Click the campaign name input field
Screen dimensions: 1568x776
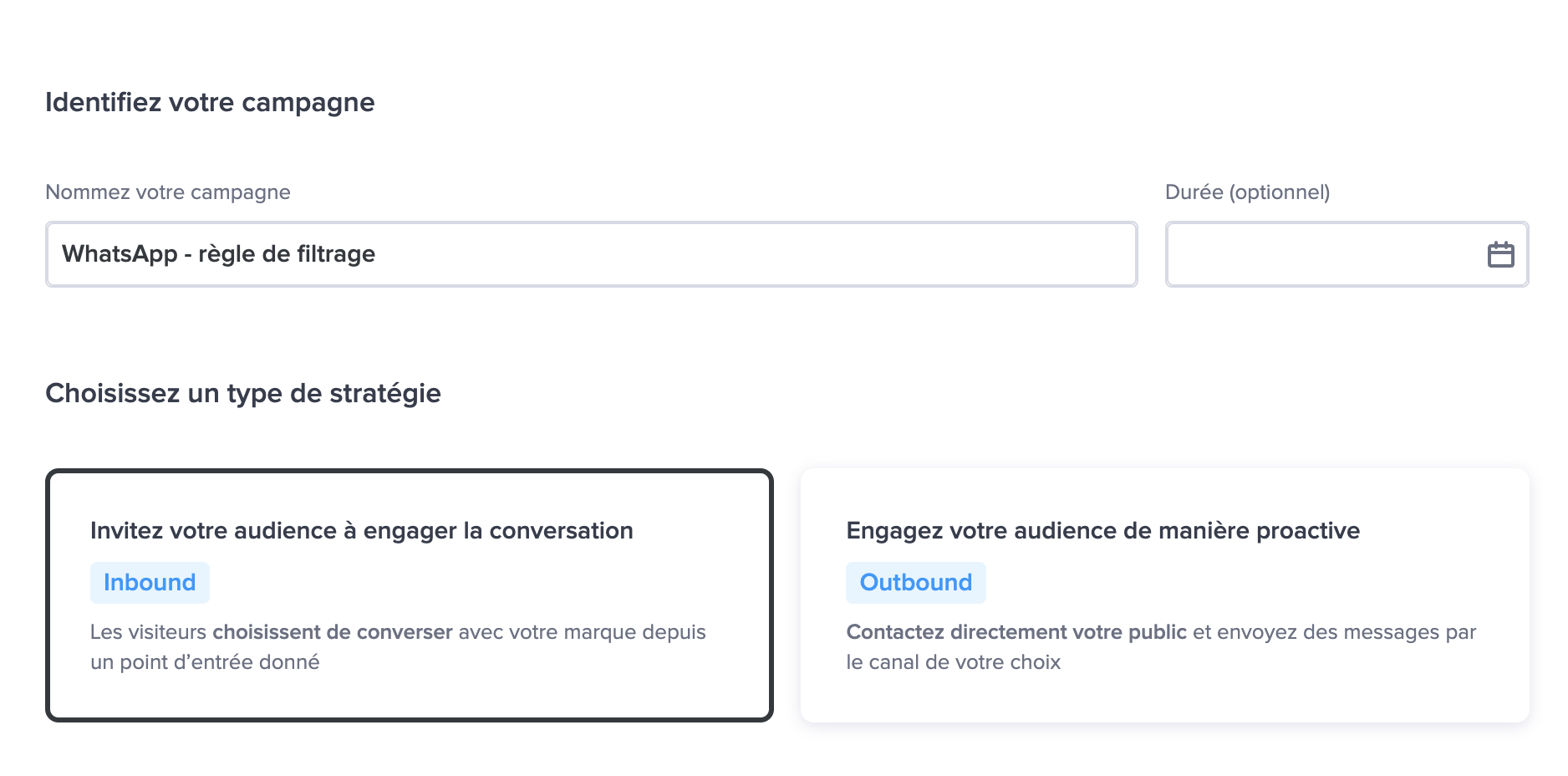tap(592, 254)
